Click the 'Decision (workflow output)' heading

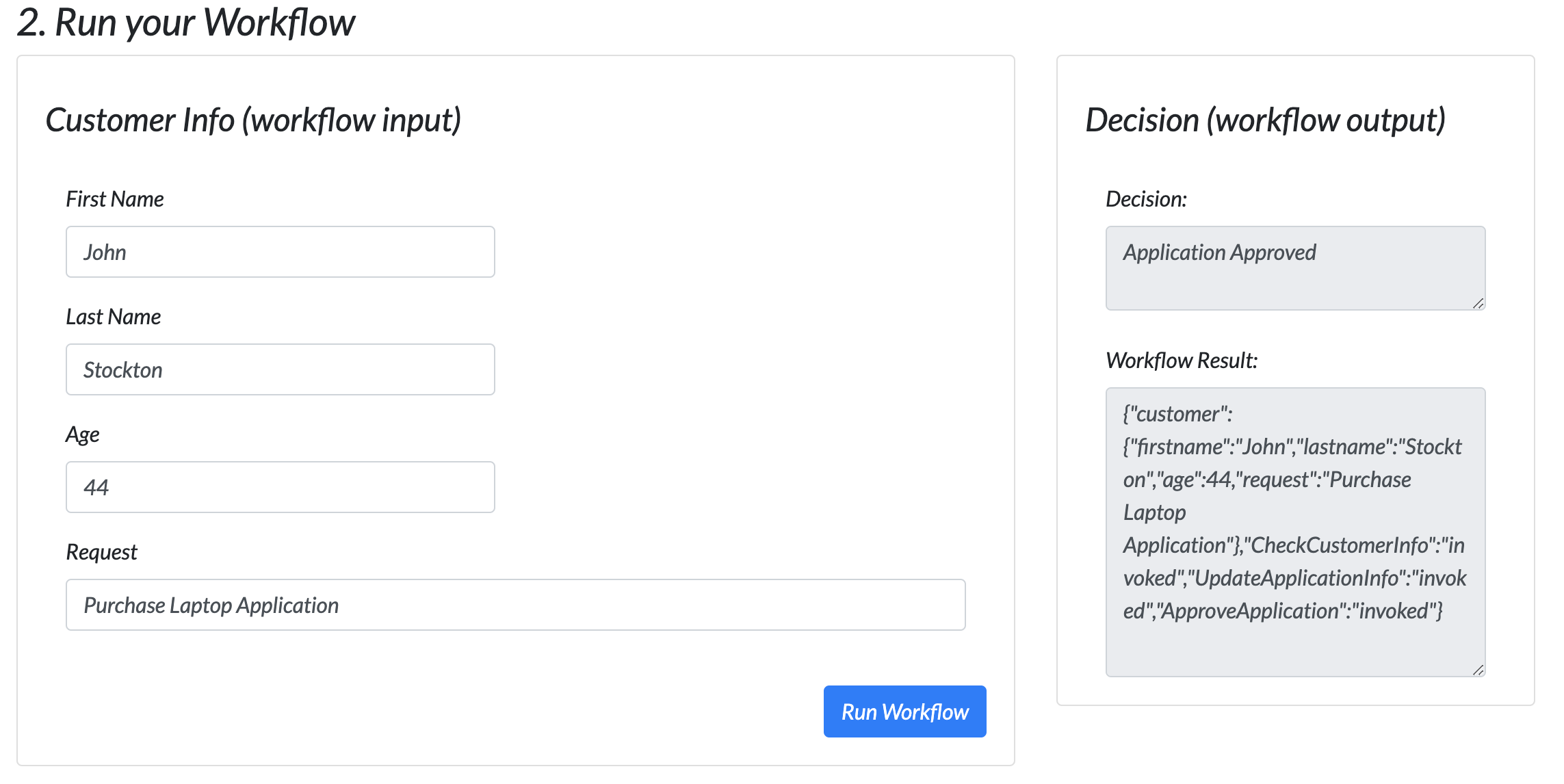tap(1265, 120)
